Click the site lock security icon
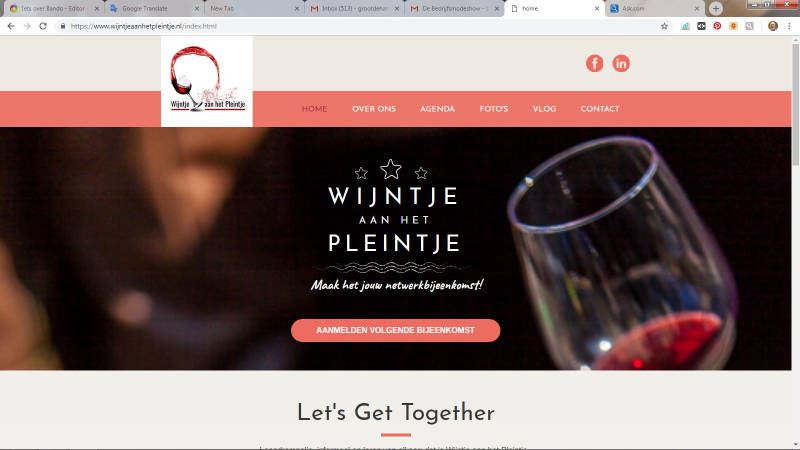The height and width of the screenshot is (450, 800). tap(63, 26)
